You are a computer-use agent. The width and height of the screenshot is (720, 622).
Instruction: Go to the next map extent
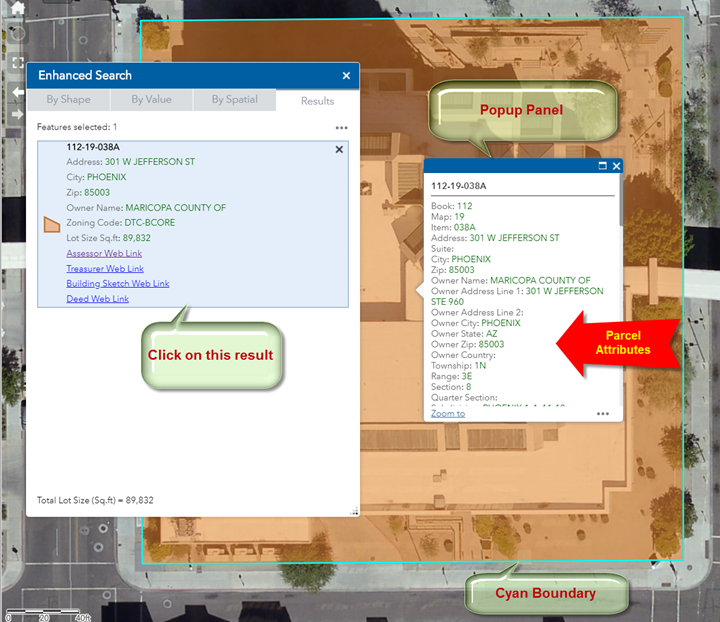tap(17, 114)
